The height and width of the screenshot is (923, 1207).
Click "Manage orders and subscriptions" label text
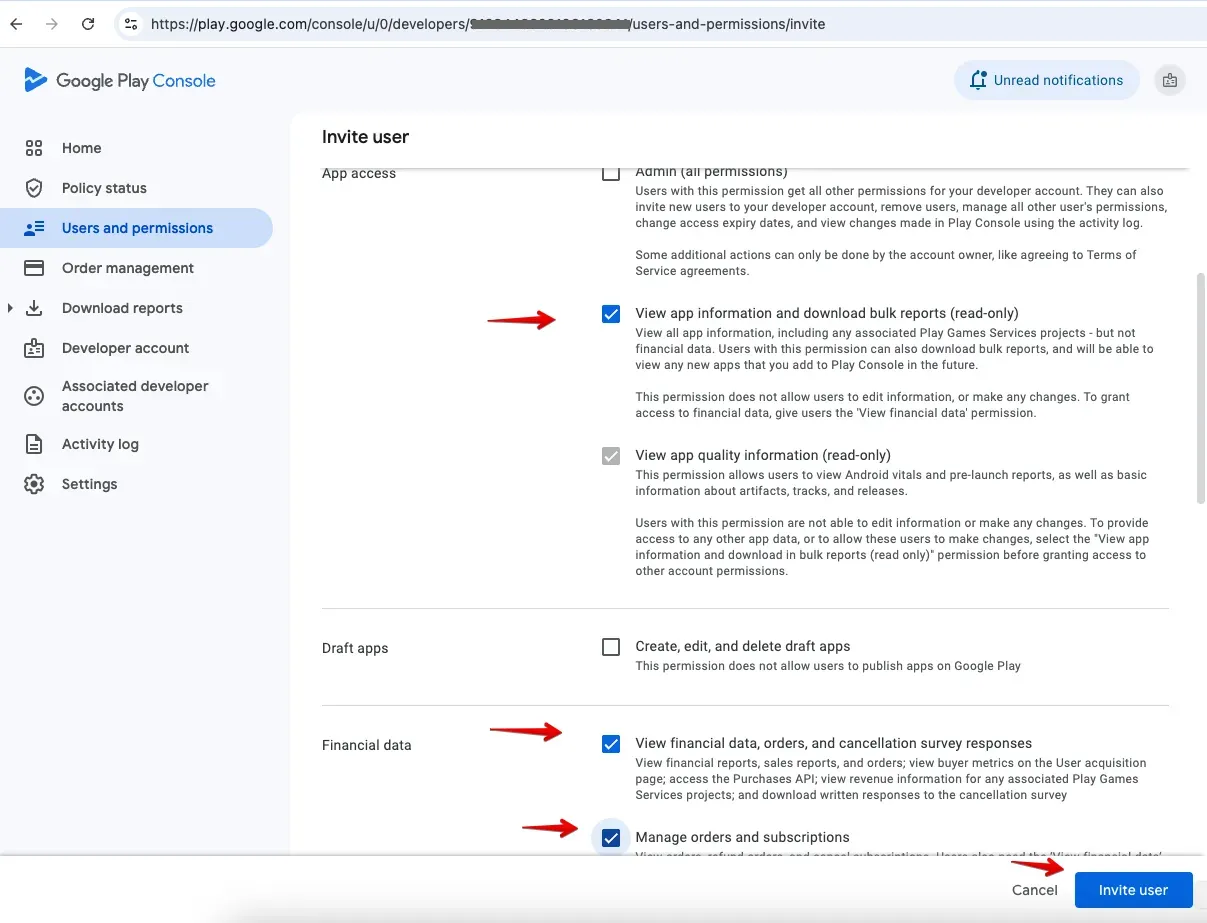tap(743, 837)
